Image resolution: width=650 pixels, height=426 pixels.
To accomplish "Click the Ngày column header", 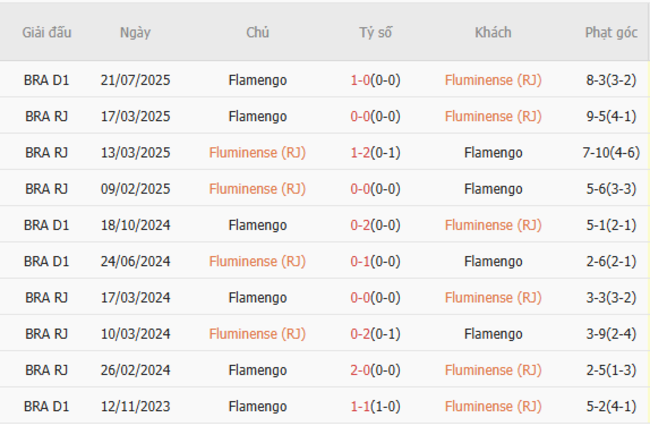I will click(135, 32).
